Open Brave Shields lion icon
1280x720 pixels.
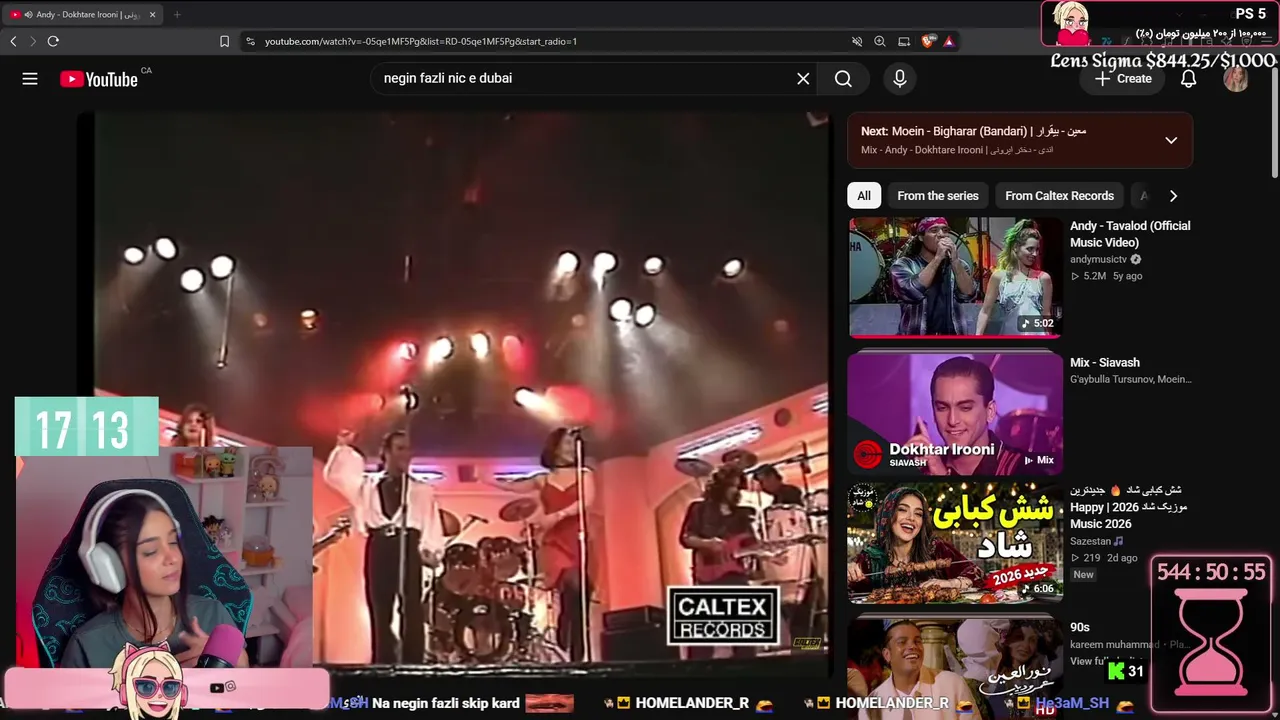click(x=928, y=41)
